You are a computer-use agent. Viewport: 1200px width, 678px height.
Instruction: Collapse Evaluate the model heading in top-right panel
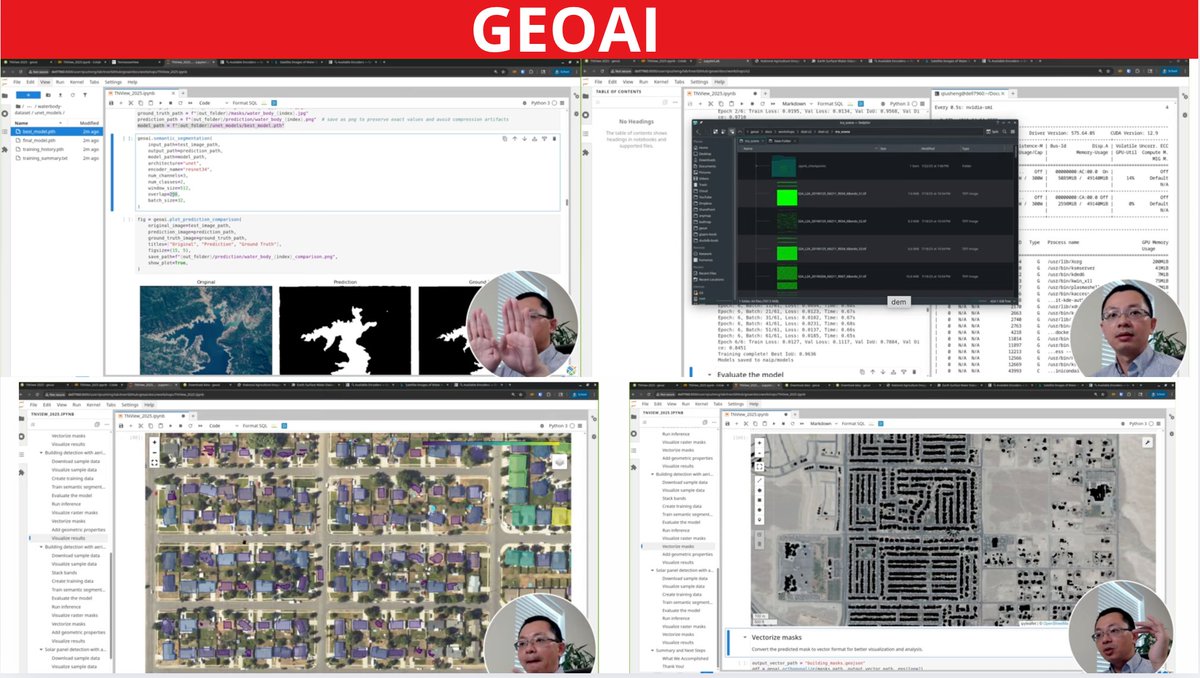(707, 373)
